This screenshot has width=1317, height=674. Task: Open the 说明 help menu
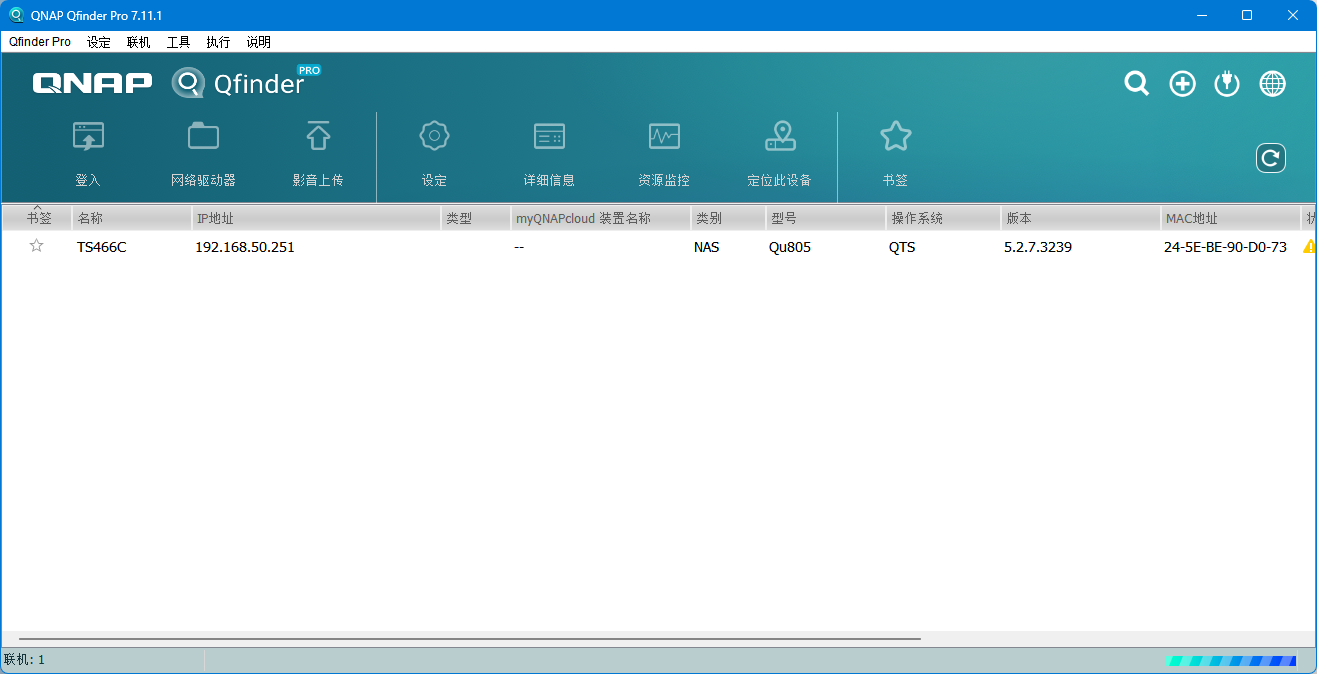(259, 42)
